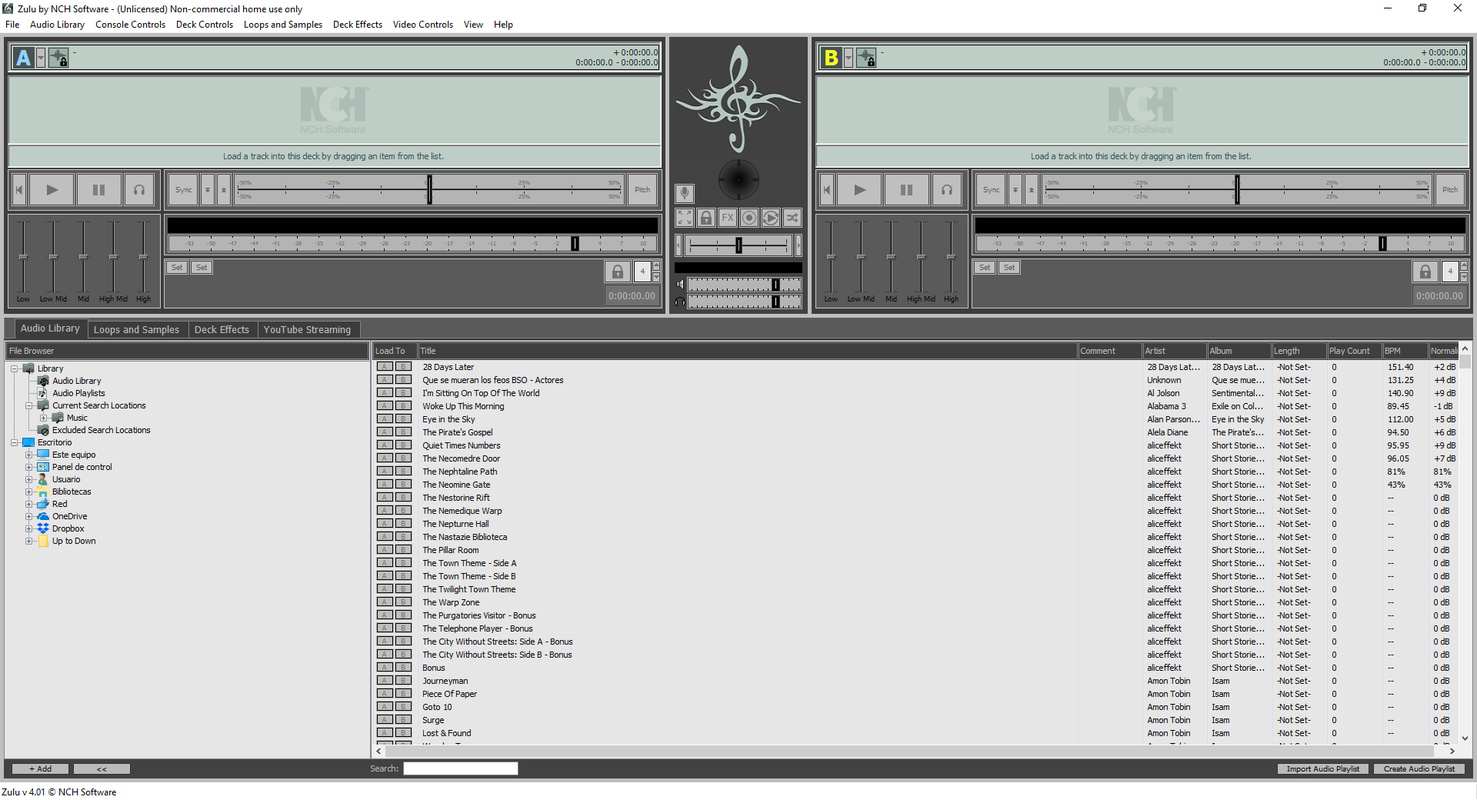Open the Deck Effects menu
Viewport: 1477px width, 800px height.
pyautogui.click(x=357, y=24)
